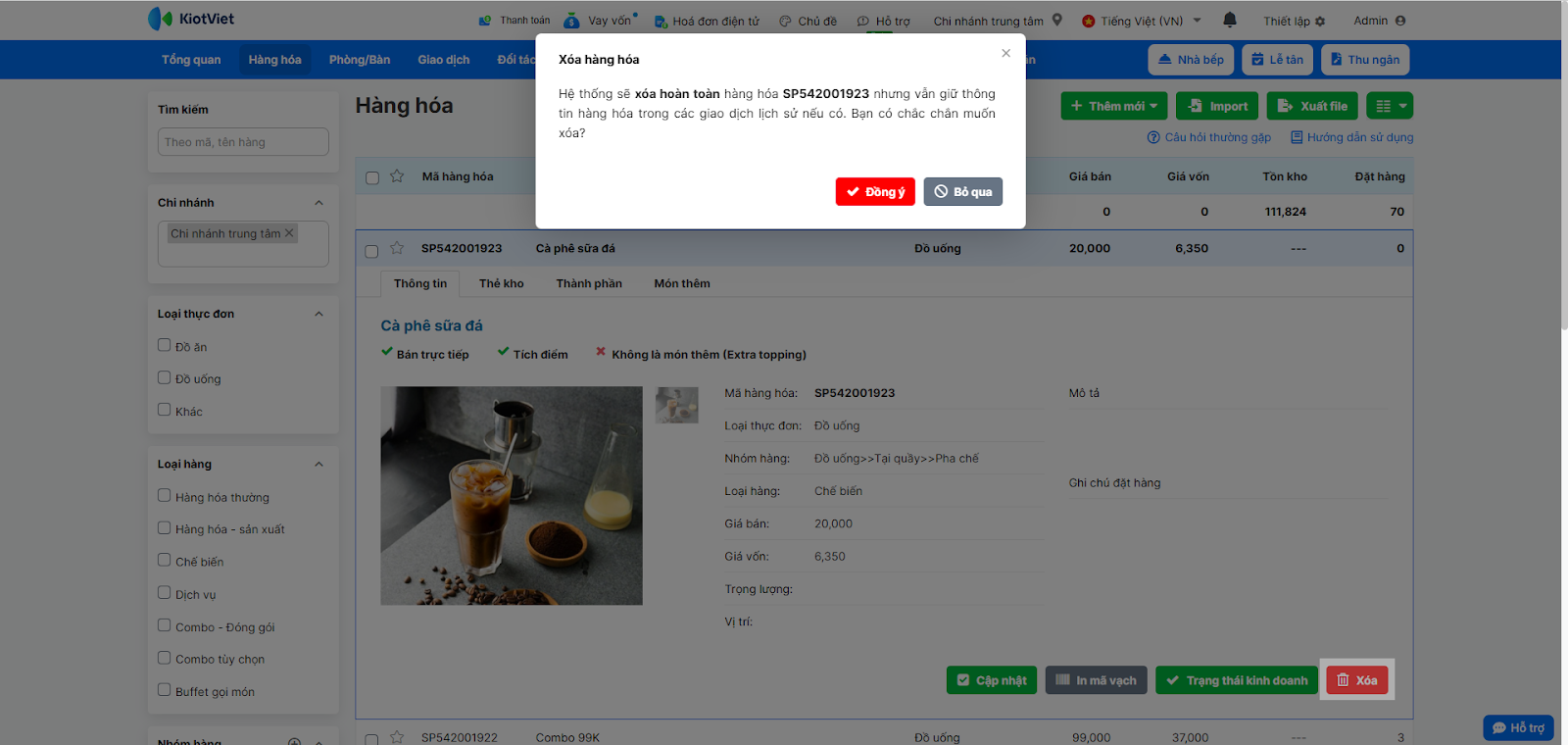Open Hoá đơn điện tử
This screenshot has height=745, width=1568.
tap(707, 21)
